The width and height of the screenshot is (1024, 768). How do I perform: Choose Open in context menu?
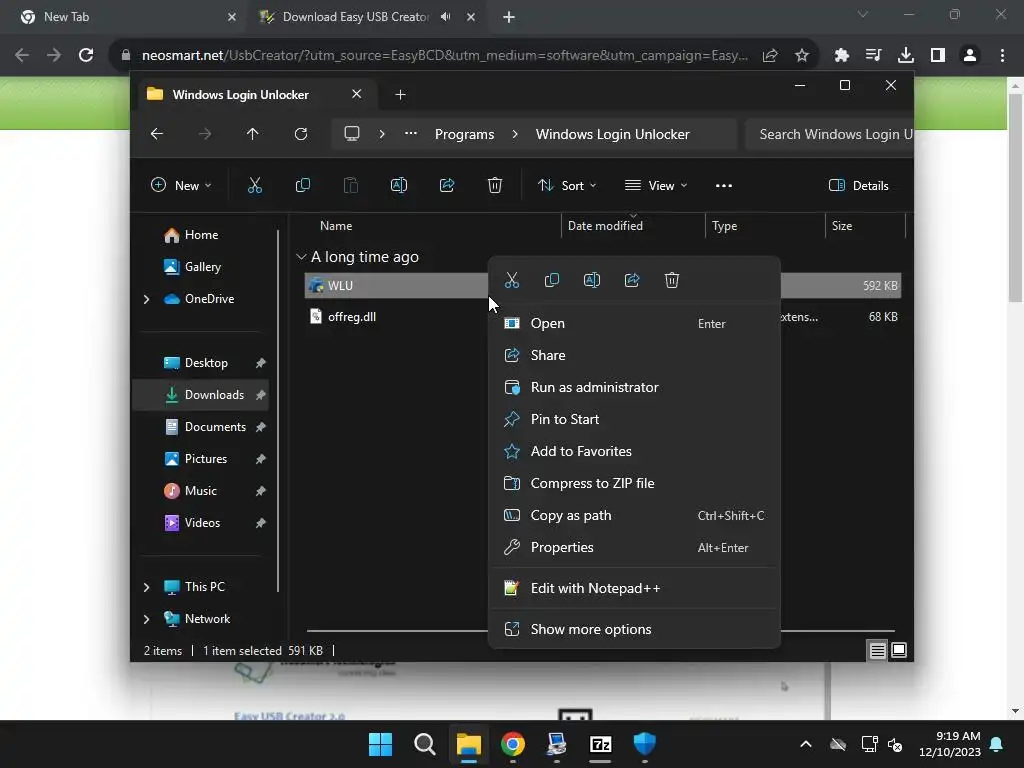[x=634, y=323]
